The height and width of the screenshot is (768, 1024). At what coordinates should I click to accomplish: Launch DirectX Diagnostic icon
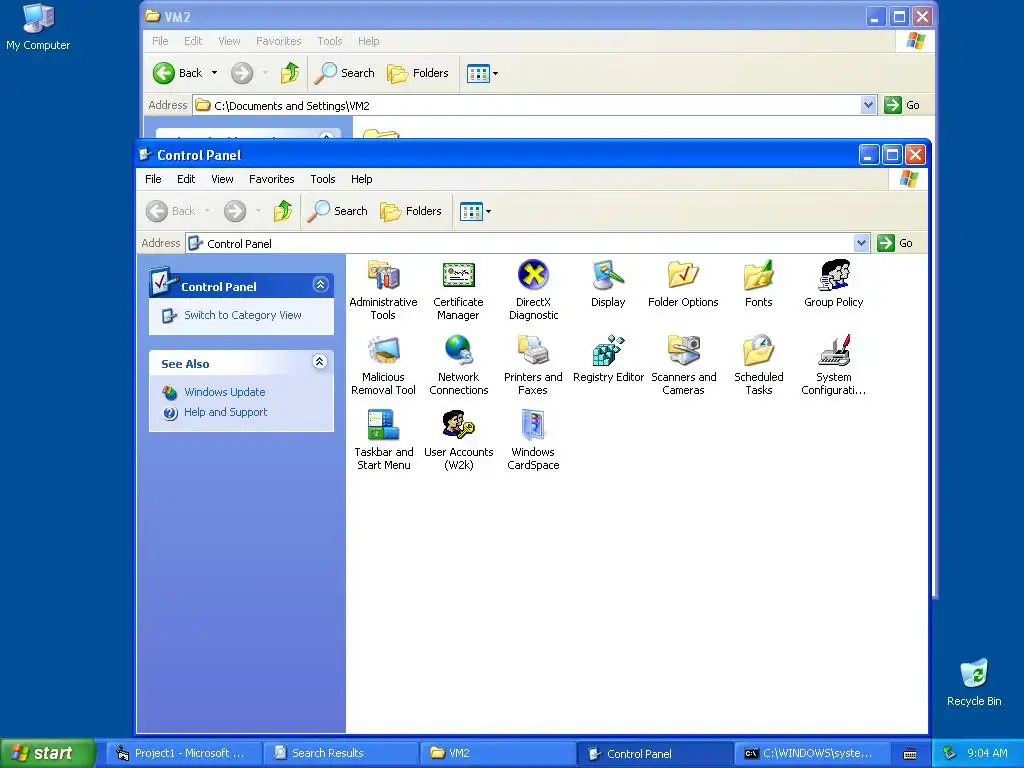point(534,289)
